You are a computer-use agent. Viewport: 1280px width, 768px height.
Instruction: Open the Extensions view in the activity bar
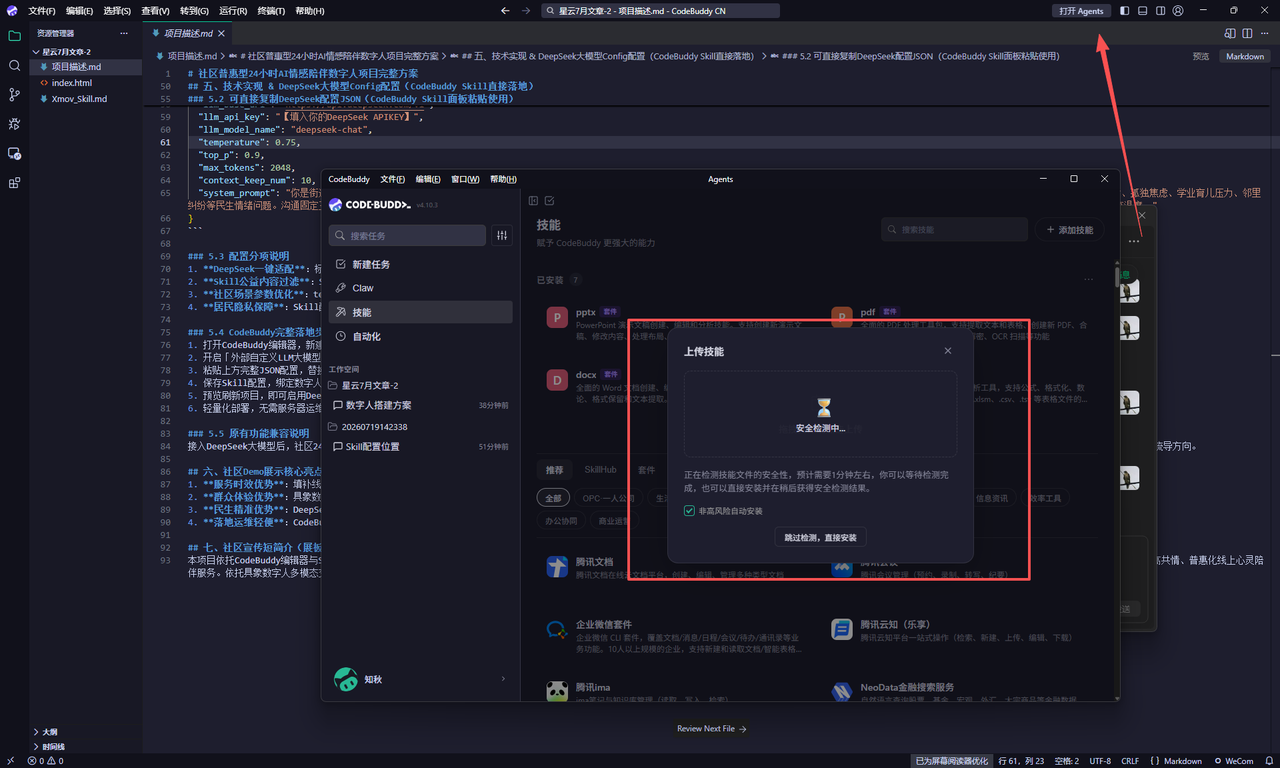pos(14,183)
